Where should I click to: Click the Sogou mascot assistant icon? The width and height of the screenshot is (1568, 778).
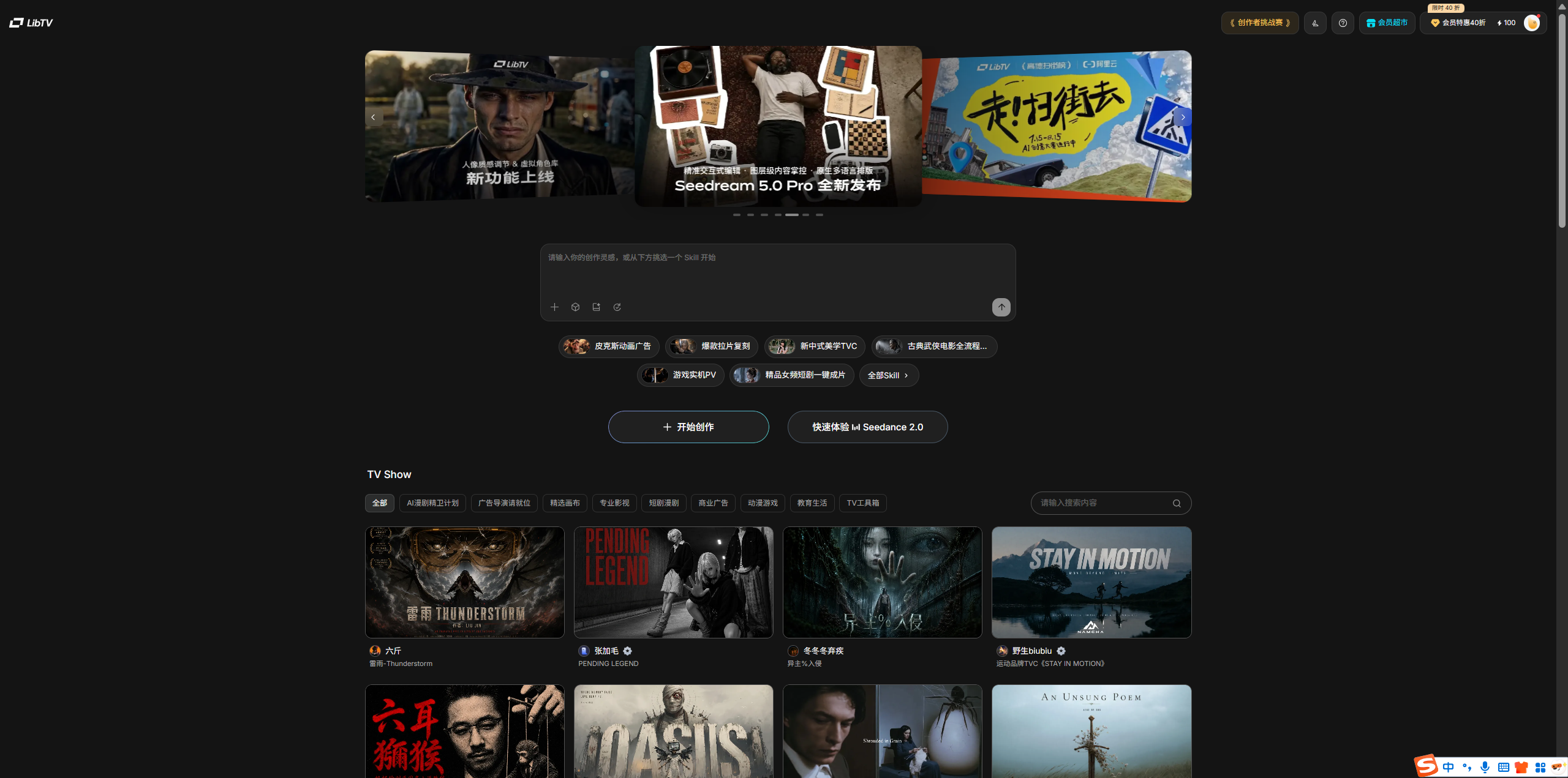[1558, 767]
